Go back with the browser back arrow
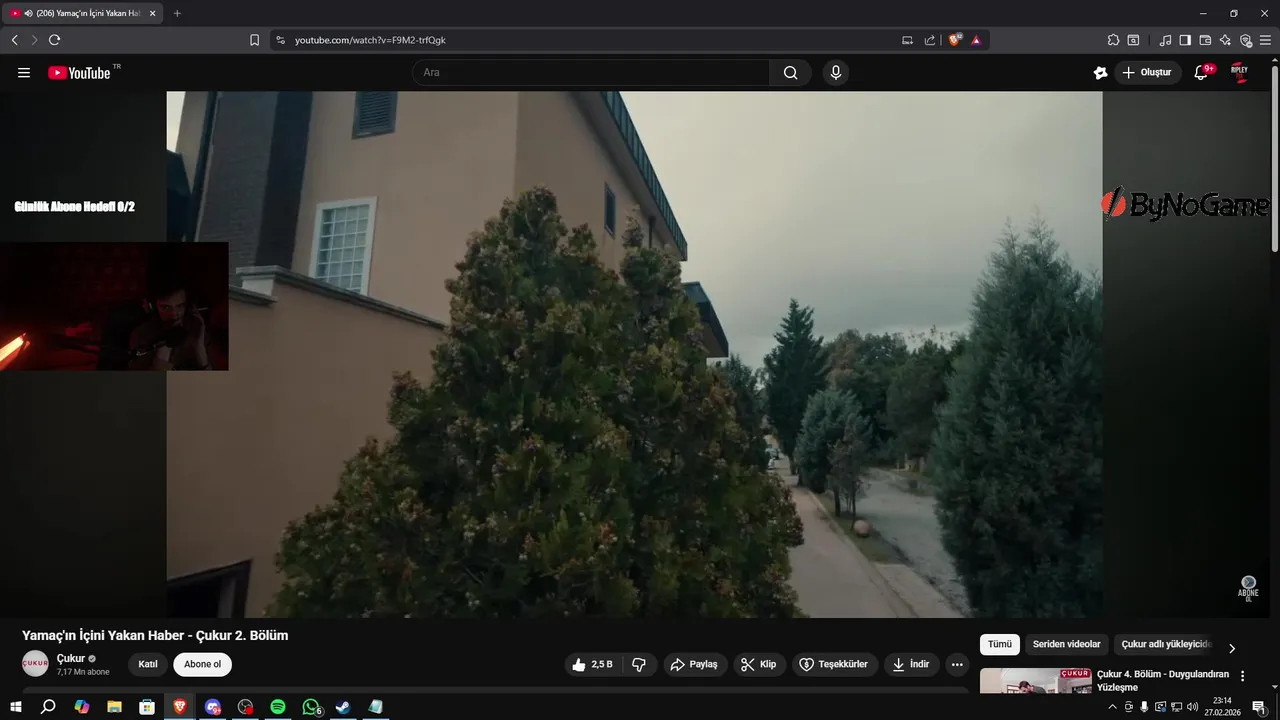Viewport: 1280px width, 720px height. [14, 40]
